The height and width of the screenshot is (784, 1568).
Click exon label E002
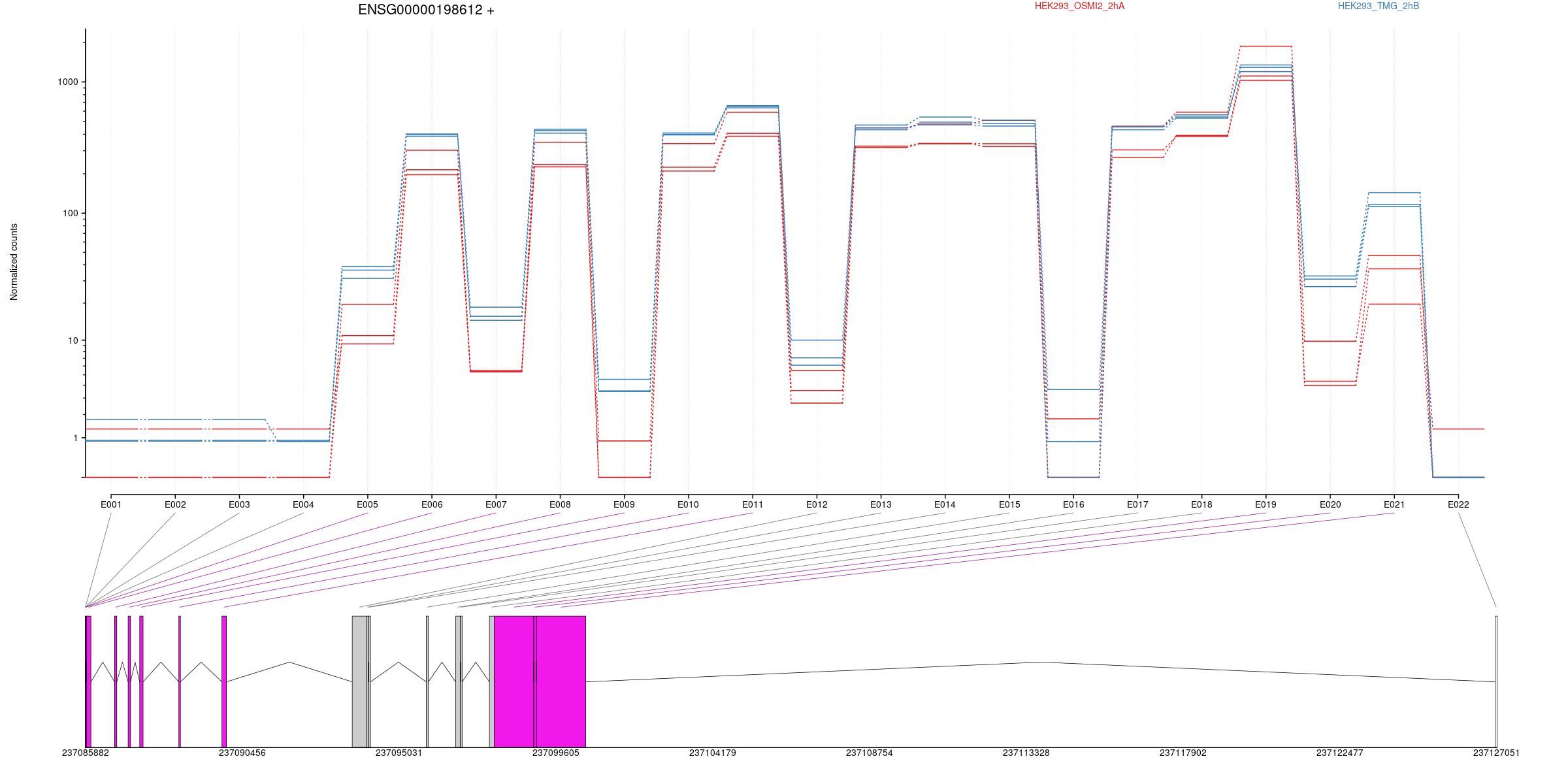tap(175, 504)
